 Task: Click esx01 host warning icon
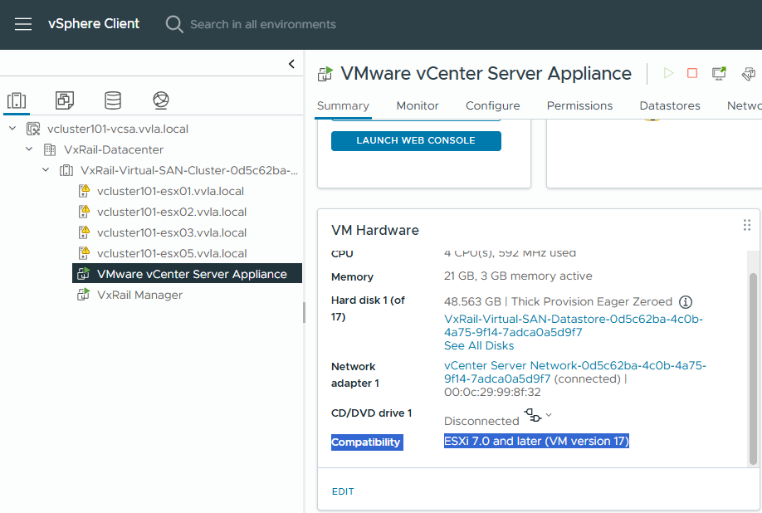(x=84, y=191)
